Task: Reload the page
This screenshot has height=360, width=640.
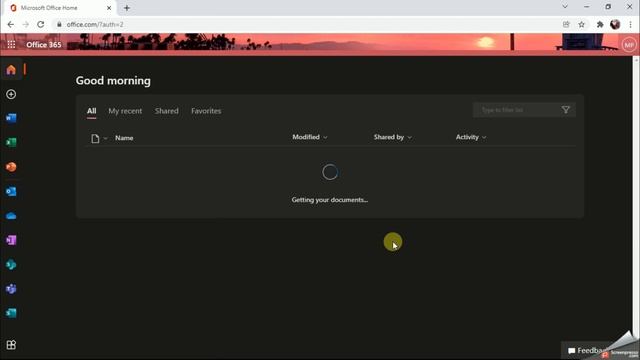Action: (40, 24)
